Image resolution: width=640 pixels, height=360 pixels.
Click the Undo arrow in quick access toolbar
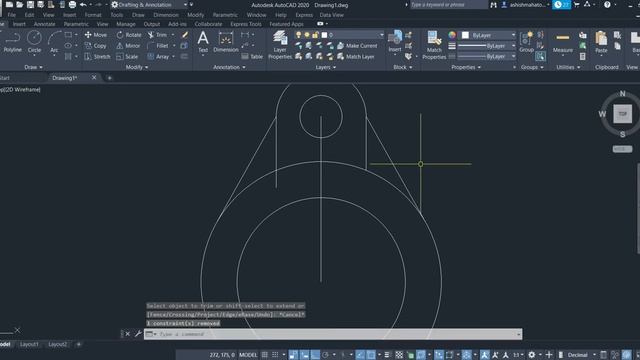(83, 5)
